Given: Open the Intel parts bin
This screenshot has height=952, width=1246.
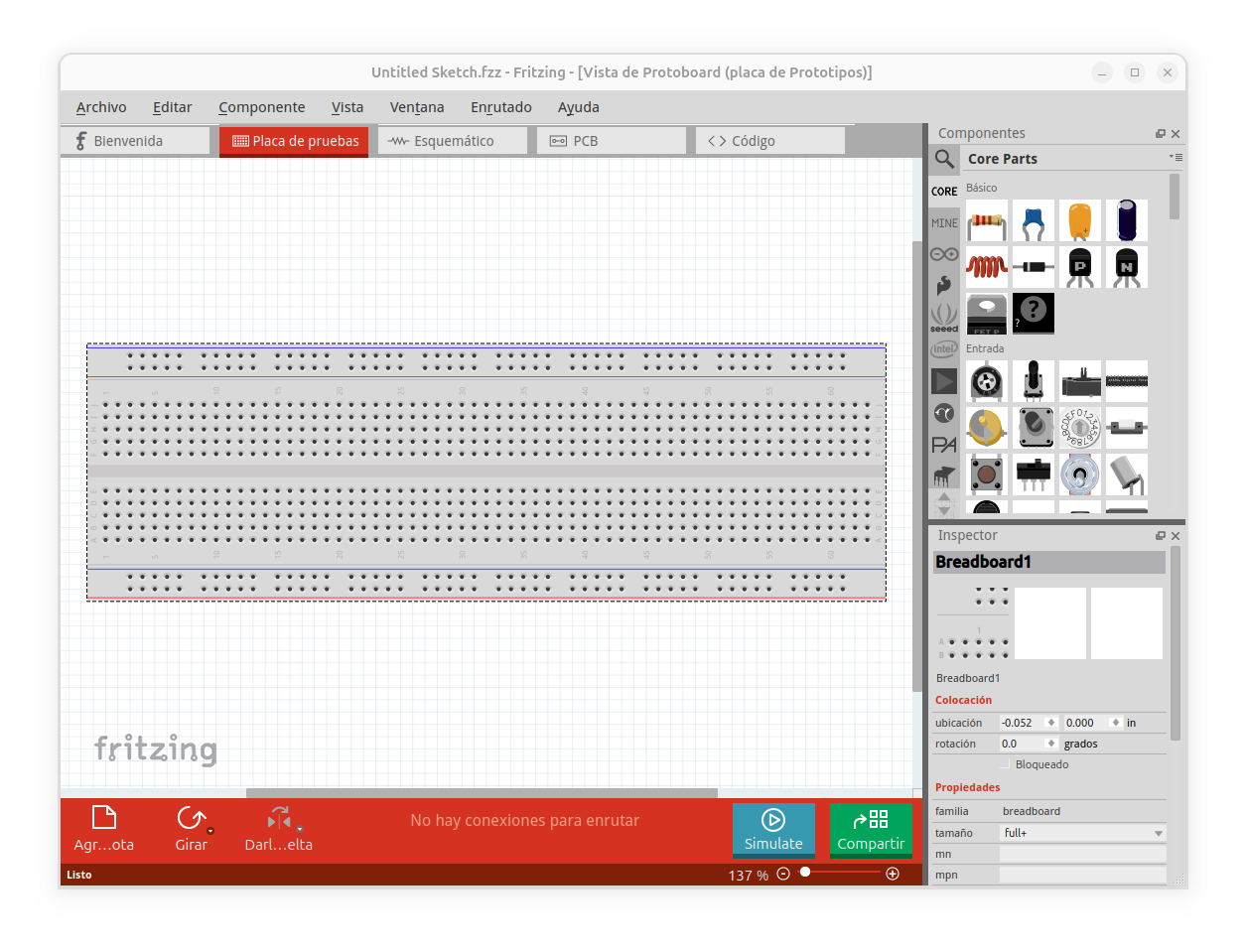Looking at the screenshot, I should (944, 349).
